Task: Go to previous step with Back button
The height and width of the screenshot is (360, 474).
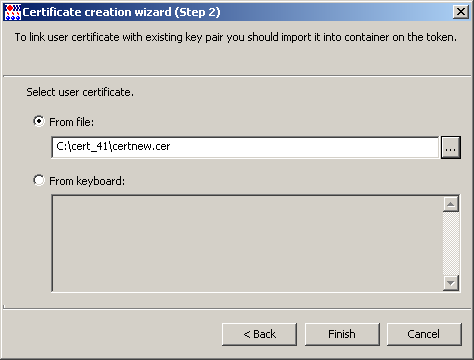Action: (x=259, y=334)
